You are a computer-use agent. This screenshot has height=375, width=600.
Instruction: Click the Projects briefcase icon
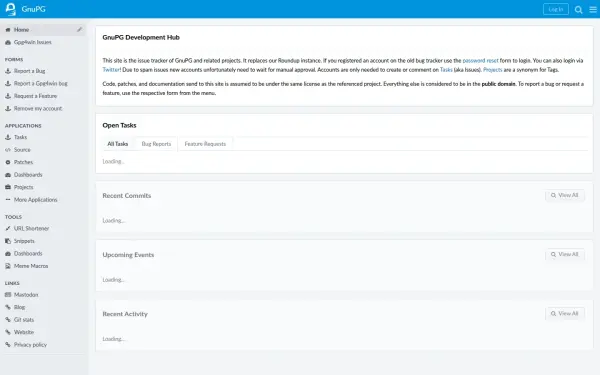tap(8, 187)
